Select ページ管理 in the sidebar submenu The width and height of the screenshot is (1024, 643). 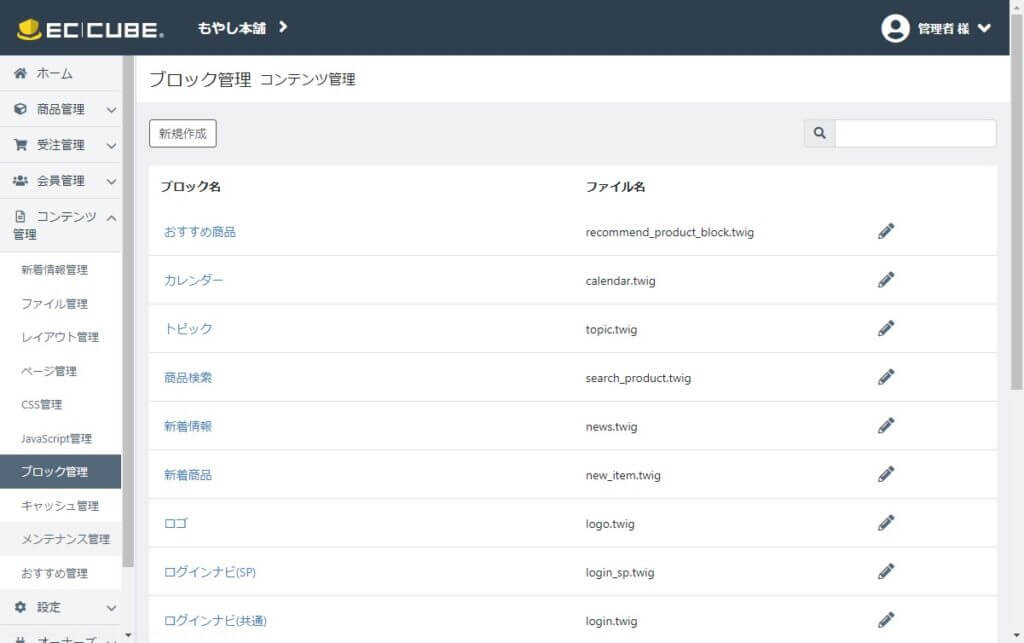49,371
